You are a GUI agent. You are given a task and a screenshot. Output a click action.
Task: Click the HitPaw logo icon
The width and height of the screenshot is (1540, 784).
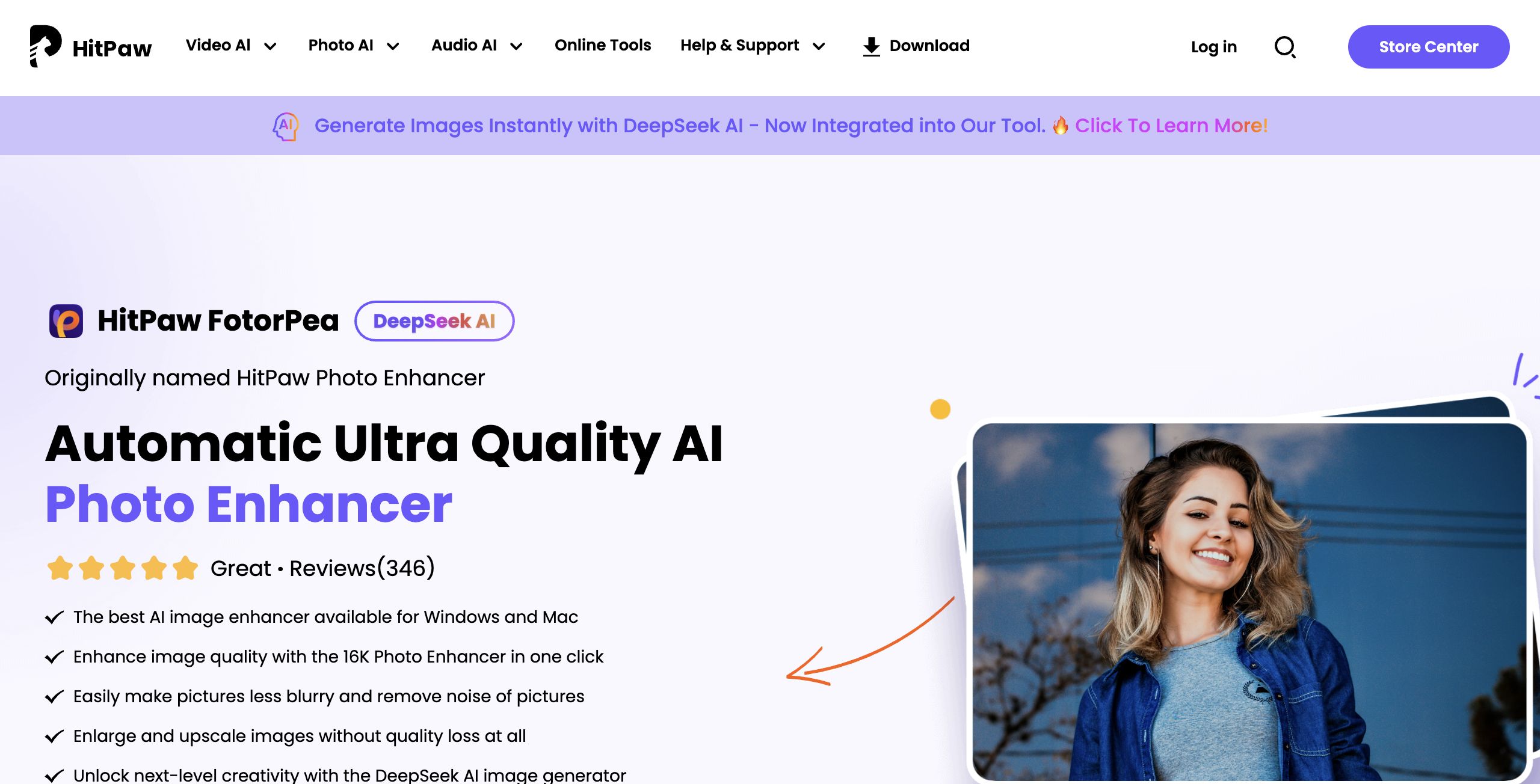tap(45, 46)
